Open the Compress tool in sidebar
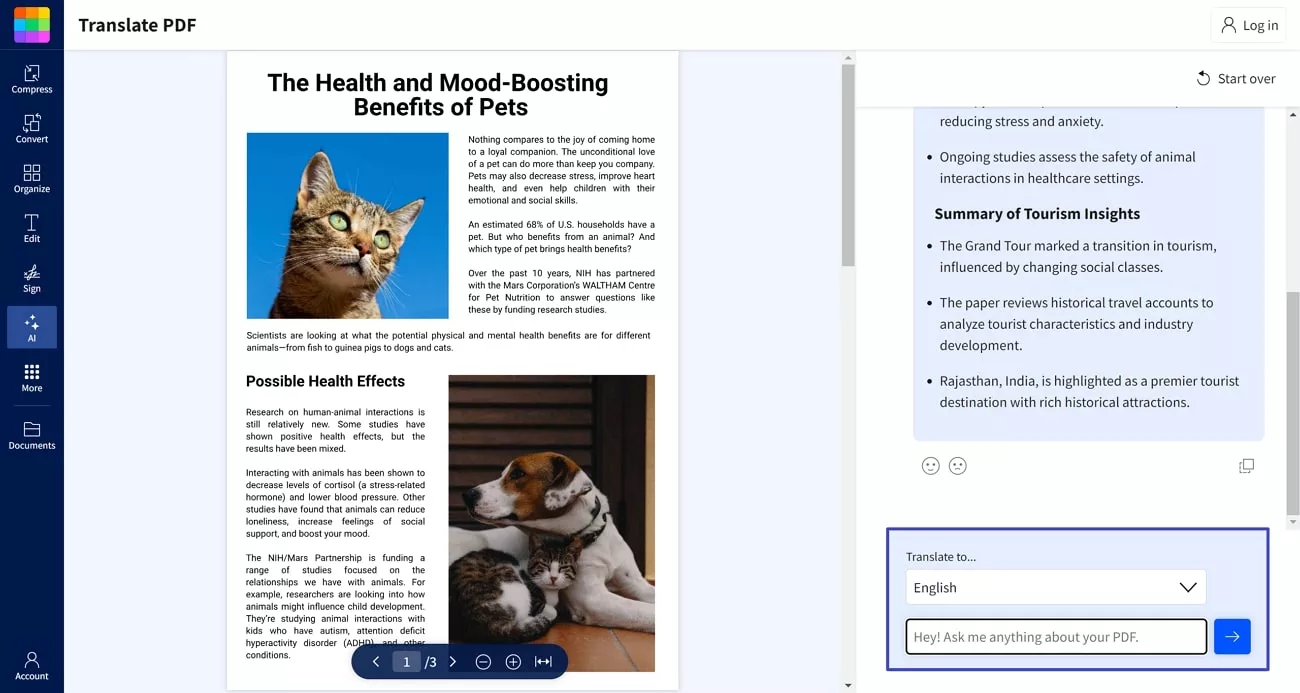This screenshot has width=1300, height=693. (x=32, y=78)
